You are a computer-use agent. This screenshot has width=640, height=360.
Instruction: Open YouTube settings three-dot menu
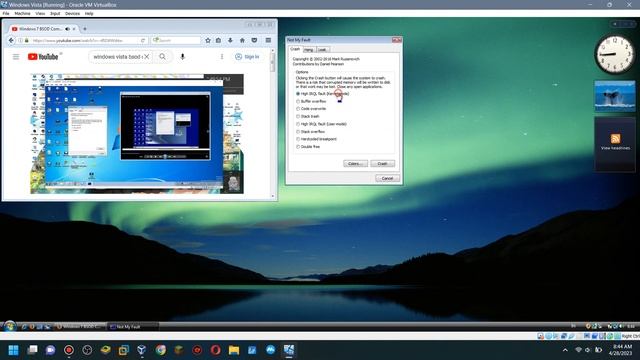222,57
